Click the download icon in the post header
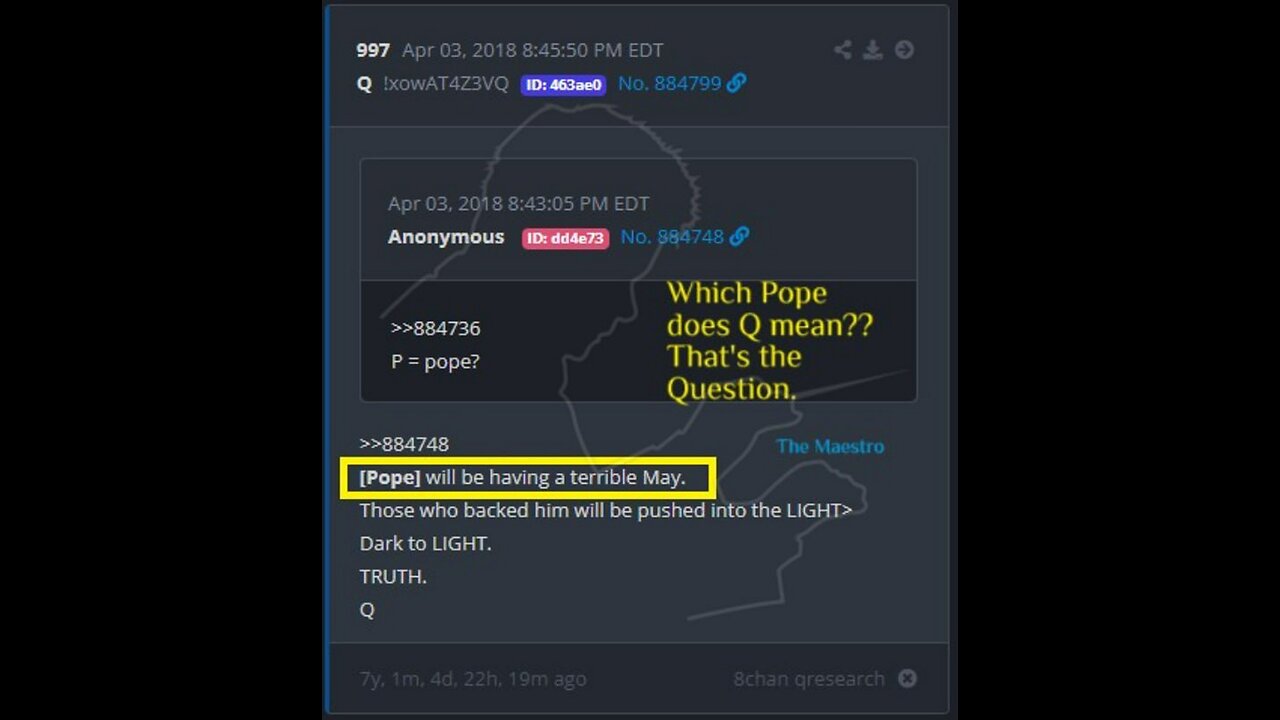 (873, 50)
